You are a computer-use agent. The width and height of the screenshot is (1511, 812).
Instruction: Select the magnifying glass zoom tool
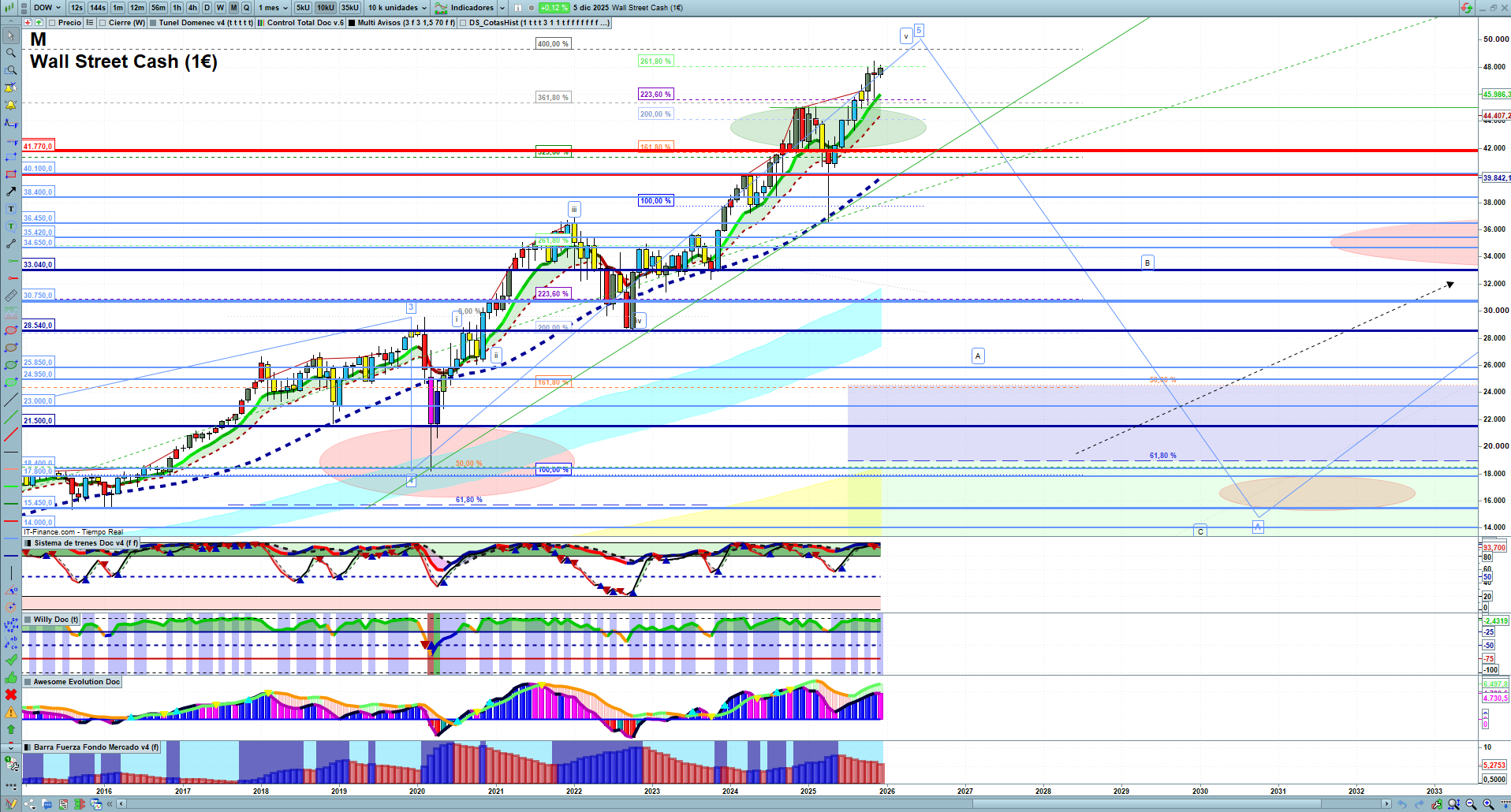point(11,53)
